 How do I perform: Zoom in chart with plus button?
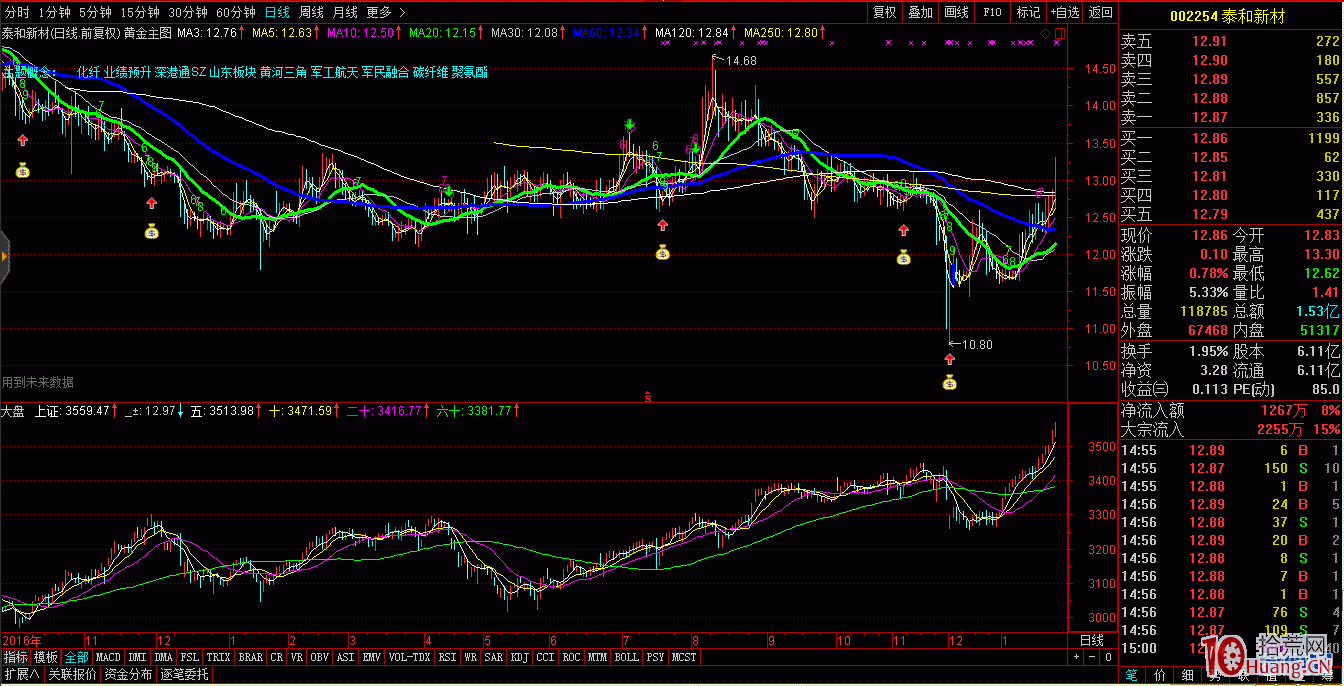[1076, 657]
